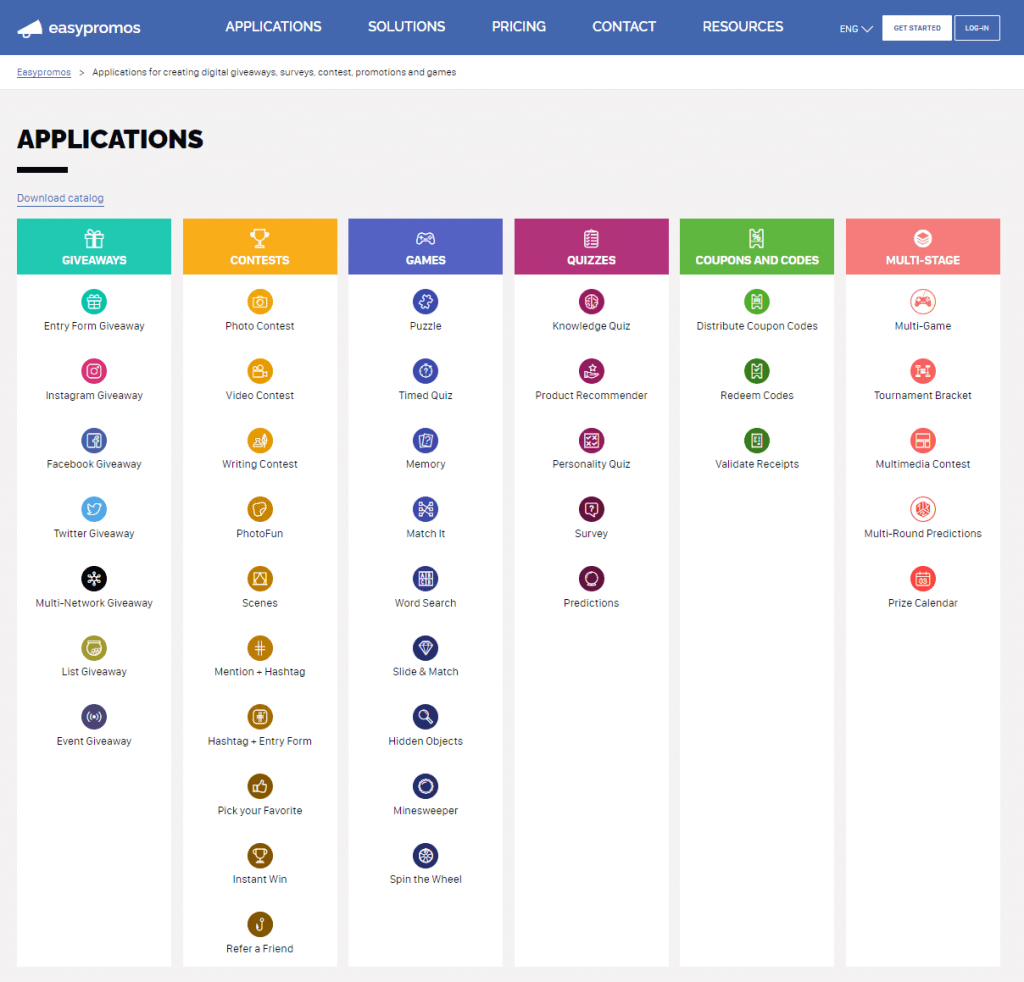Select the Instant Win trophy icon
Image resolution: width=1024 pixels, height=982 pixels.
[260, 855]
